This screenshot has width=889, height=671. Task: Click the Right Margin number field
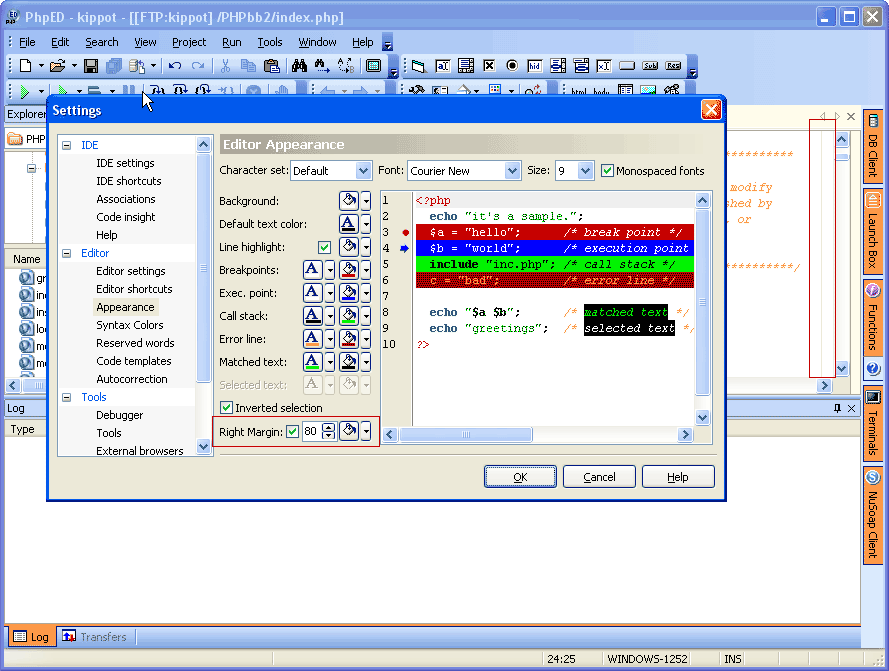[x=311, y=432]
